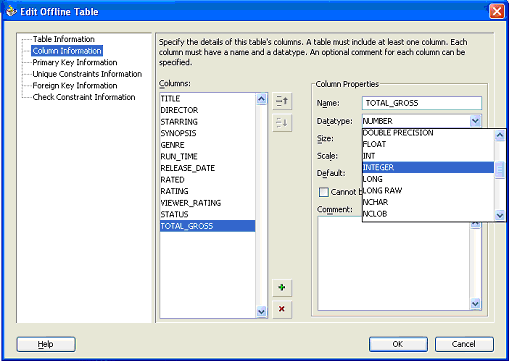This screenshot has width=509, height=361.
Task: Select the GENRE column
Action: 208,145
